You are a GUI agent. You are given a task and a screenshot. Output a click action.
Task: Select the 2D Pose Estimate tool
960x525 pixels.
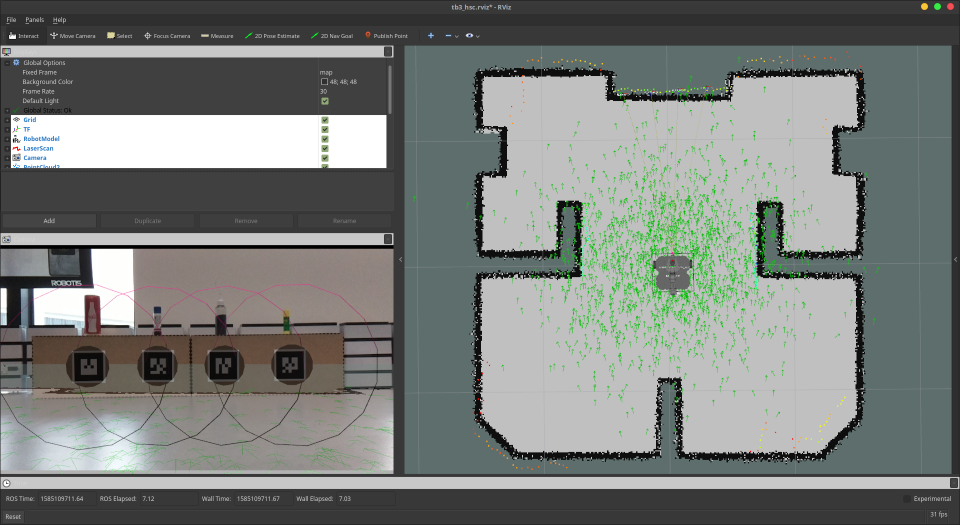tap(272, 36)
